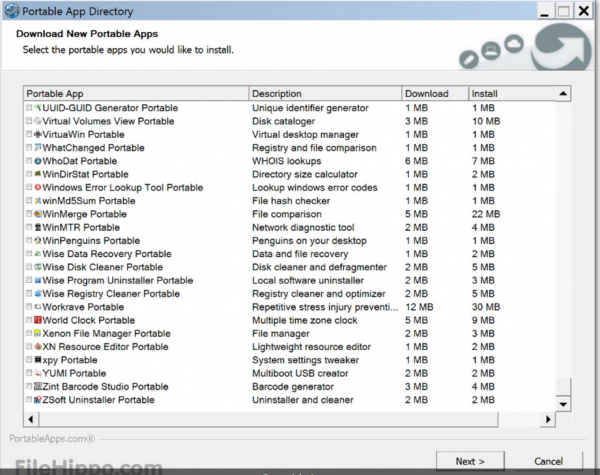
Task: Click the list scrollbar down arrow
Action: (563, 403)
